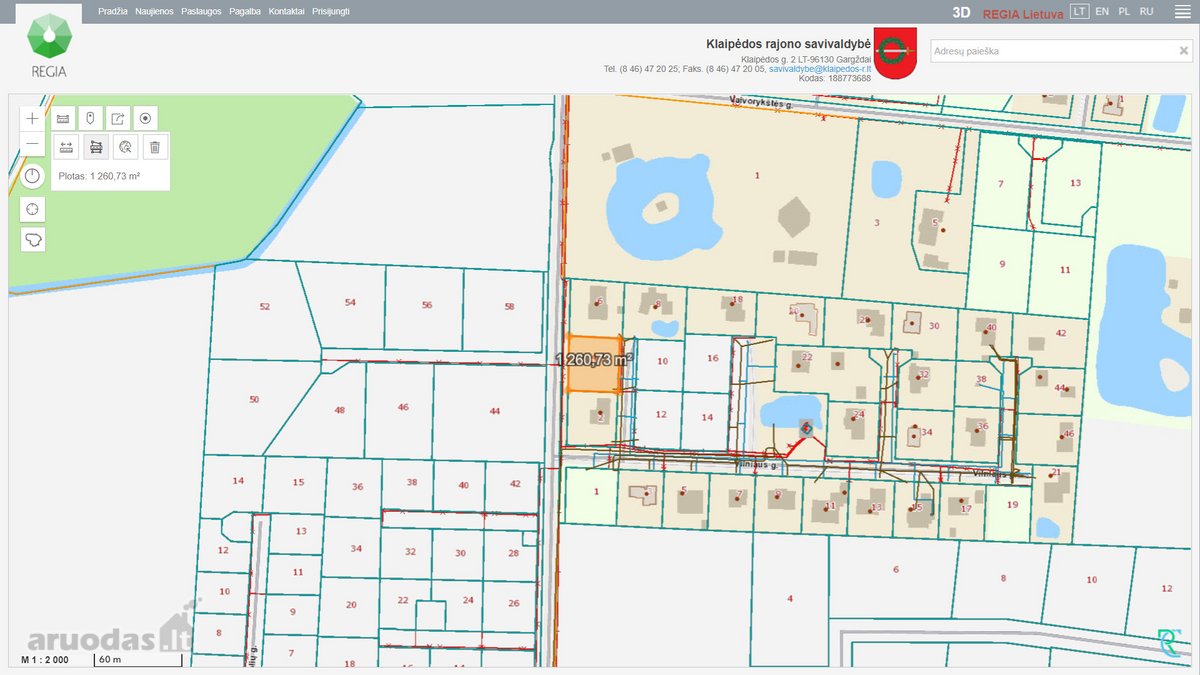This screenshot has width=1200, height=675.
Task: Open the Naujienos menu item
Action: [x=154, y=12]
